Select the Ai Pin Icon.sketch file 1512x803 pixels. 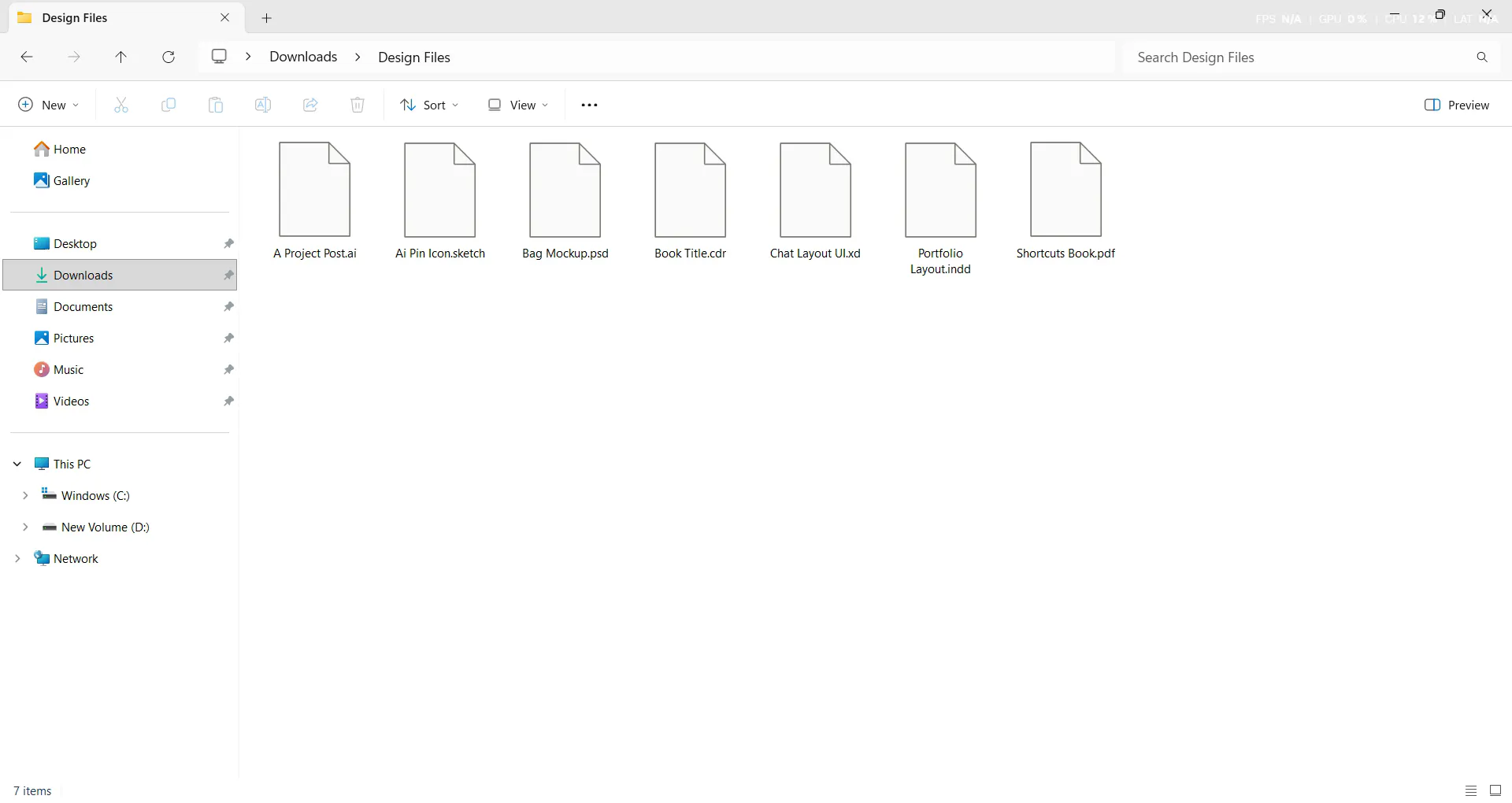pos(439,202)
